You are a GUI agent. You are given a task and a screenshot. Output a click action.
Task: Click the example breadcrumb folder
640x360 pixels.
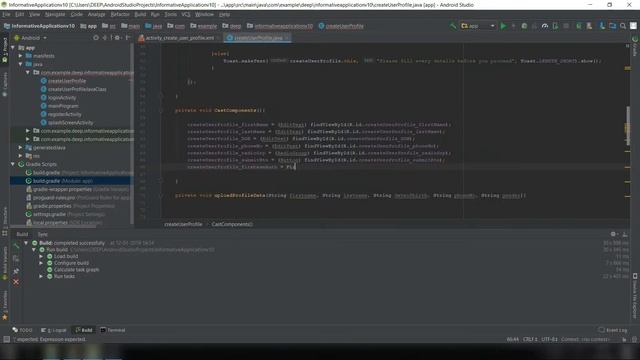pyautogui.click(x=203, y=26)
